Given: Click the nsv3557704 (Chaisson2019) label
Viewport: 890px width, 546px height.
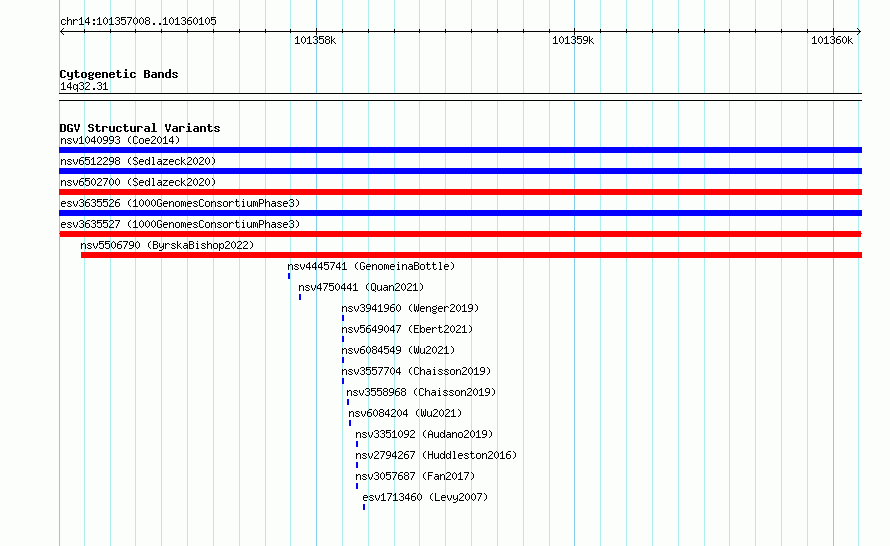Looking at the screenshot, I should click(x=416, y=371).
